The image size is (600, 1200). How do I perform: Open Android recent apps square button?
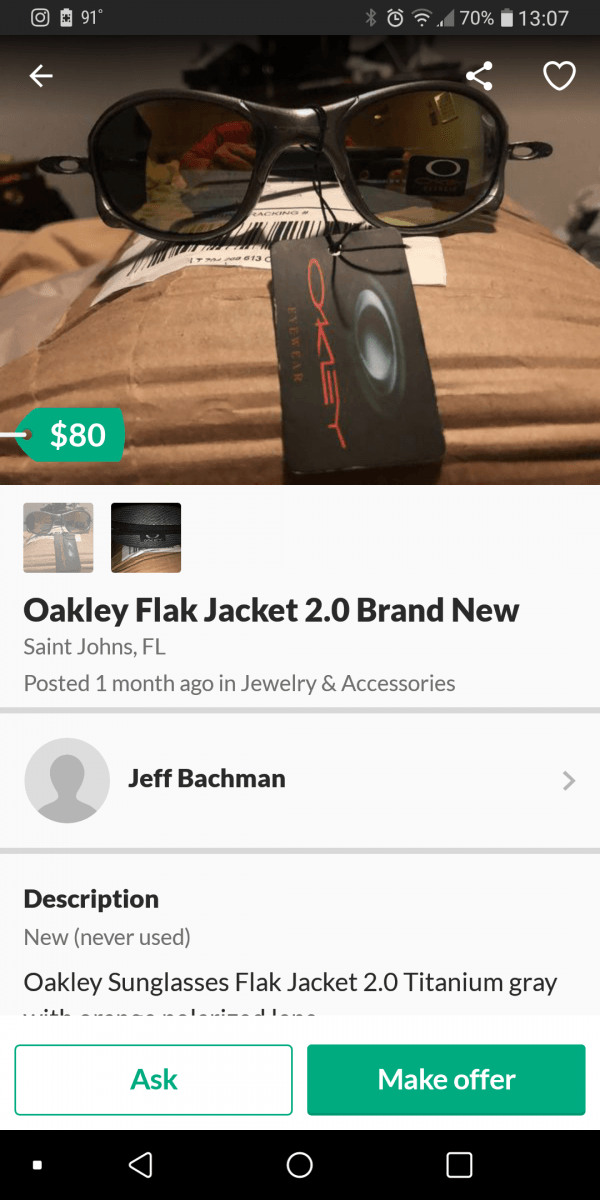(x=459, y=1164)
